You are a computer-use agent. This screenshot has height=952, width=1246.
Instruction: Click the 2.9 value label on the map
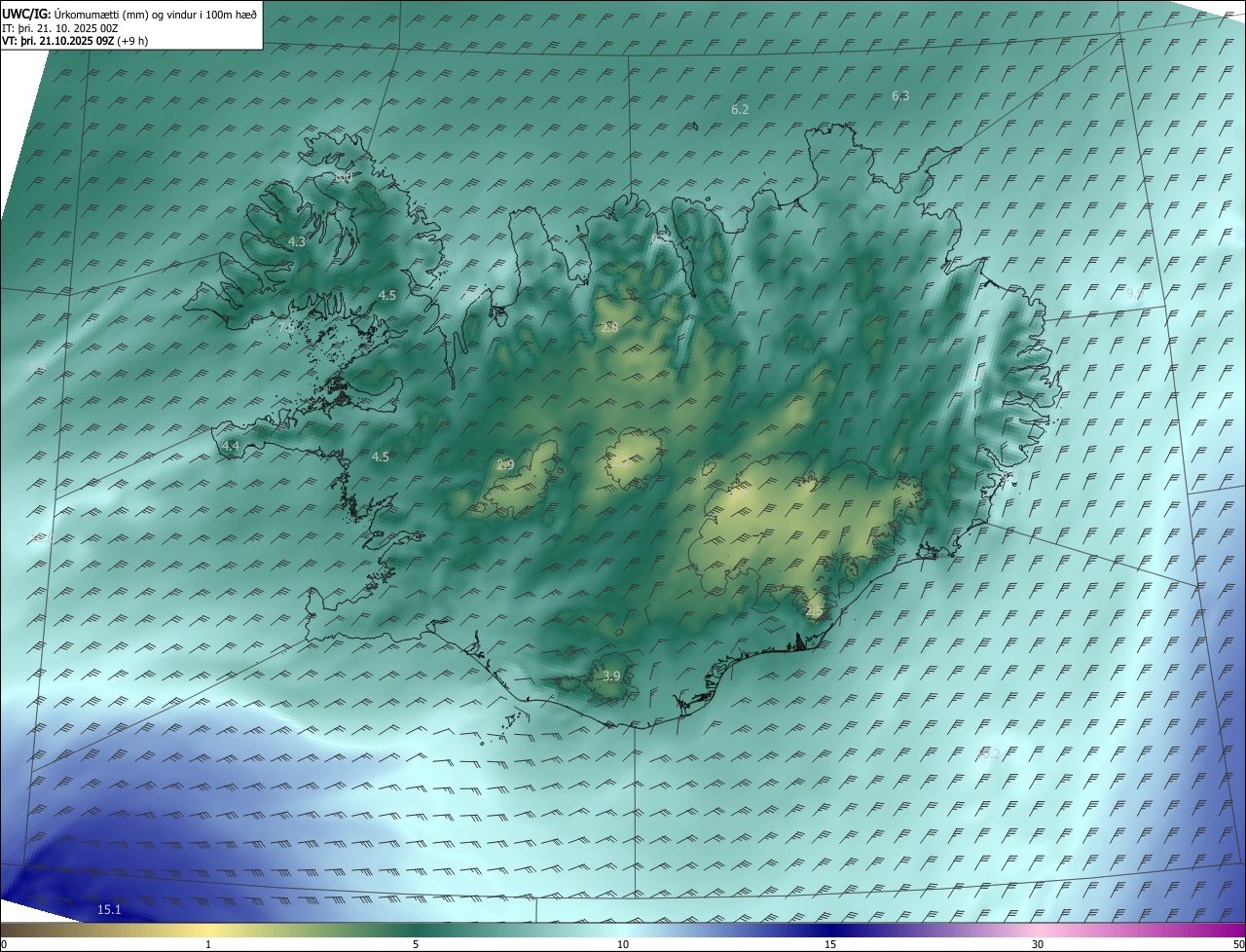point(505,465)
